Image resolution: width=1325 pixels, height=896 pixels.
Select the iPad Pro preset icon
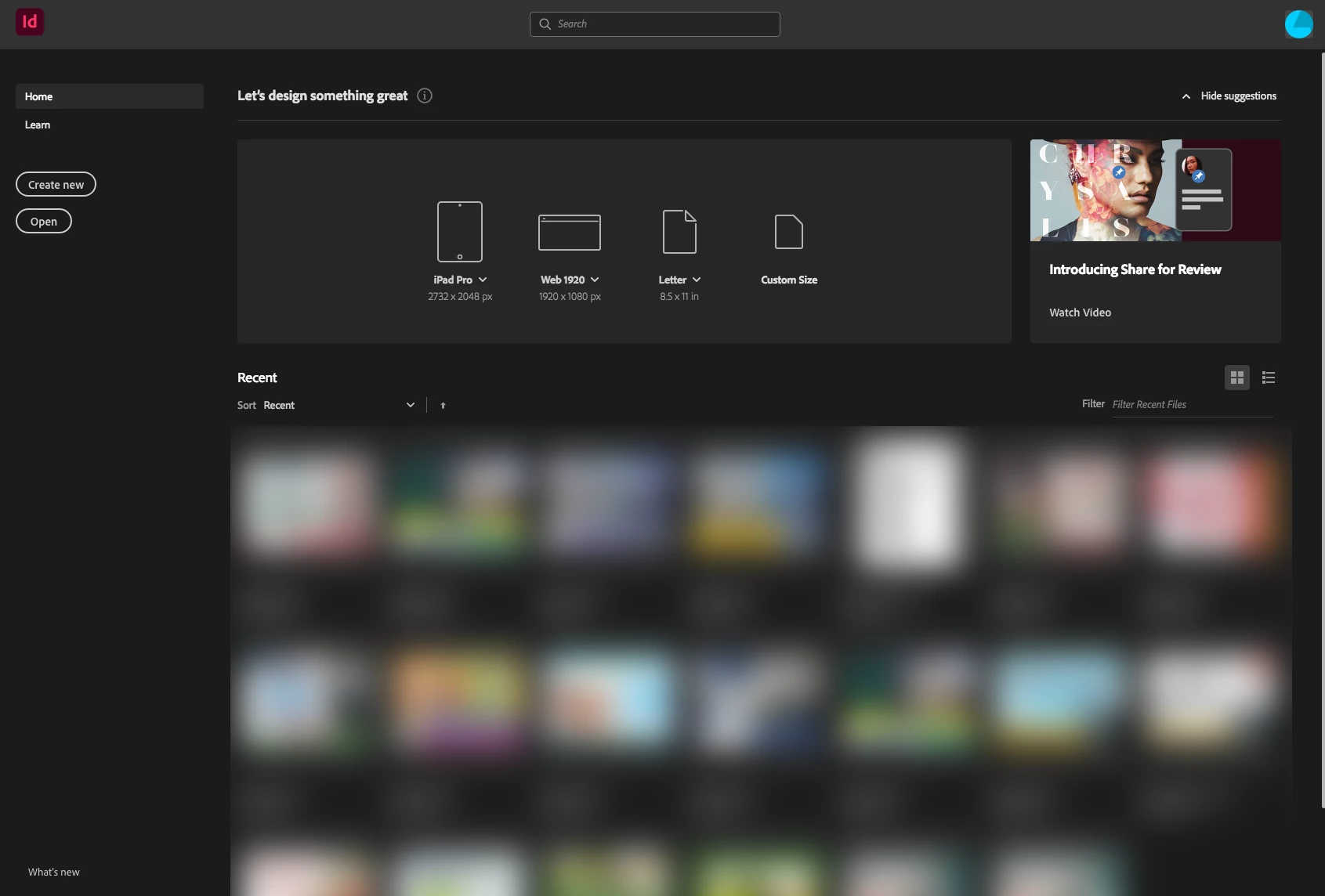460,232
